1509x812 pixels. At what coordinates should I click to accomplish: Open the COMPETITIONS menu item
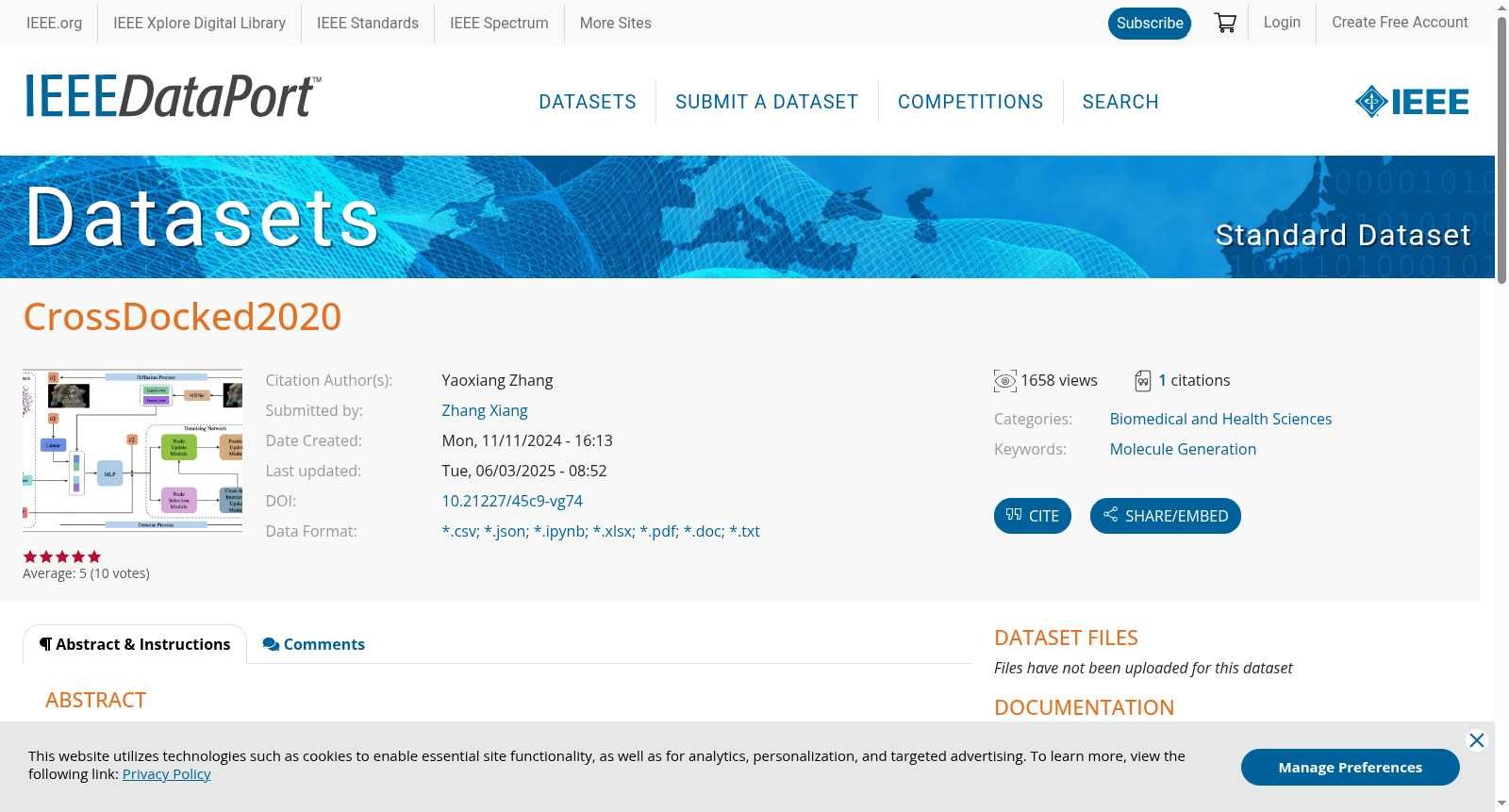click(x=970, y=102)
